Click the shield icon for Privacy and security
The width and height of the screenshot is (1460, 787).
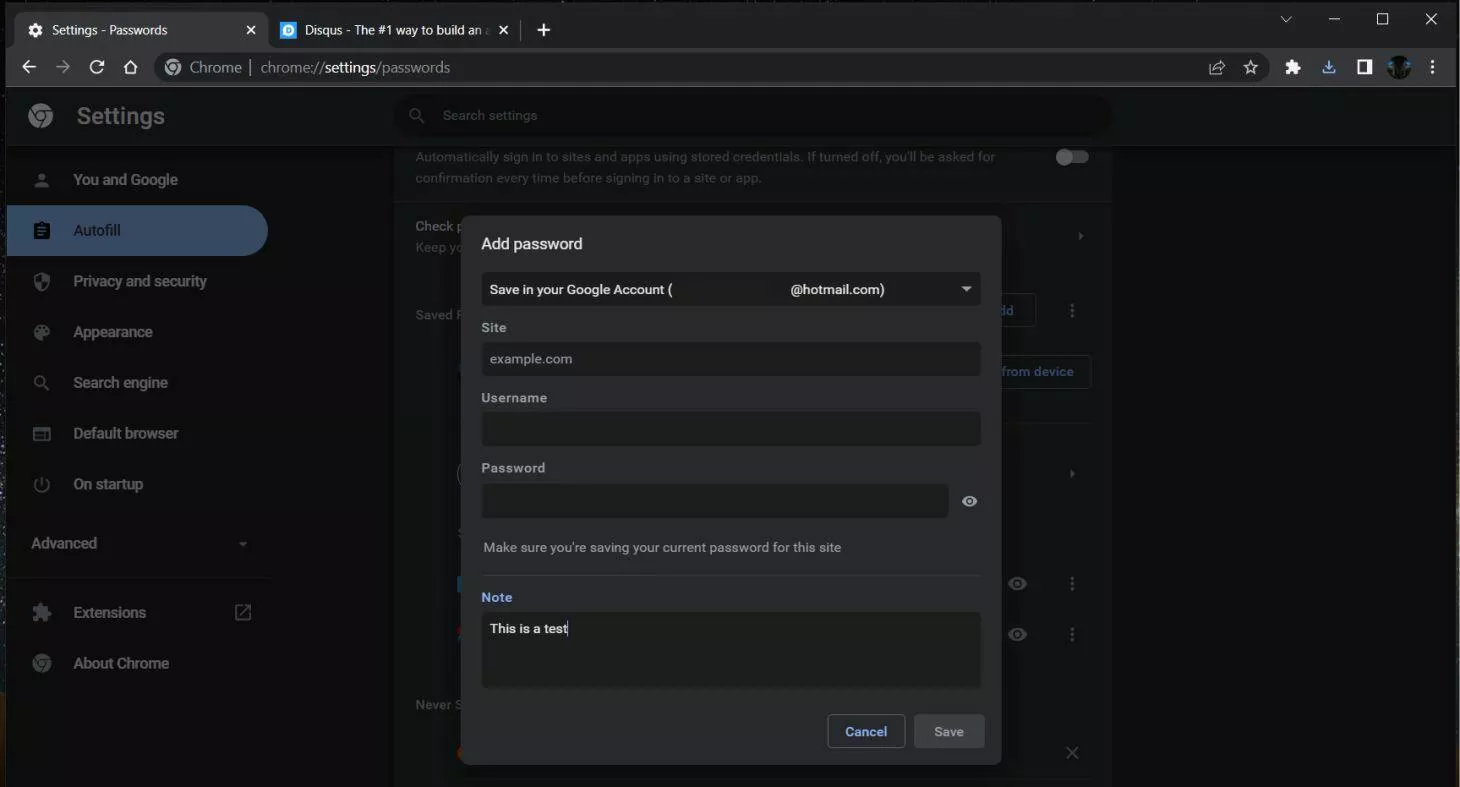coord(41,282)
